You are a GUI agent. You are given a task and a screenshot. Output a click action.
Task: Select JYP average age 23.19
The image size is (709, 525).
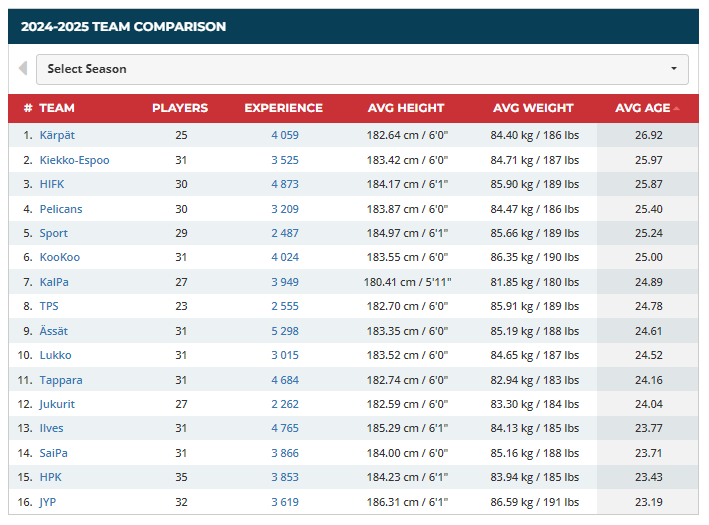coord(648,502)
